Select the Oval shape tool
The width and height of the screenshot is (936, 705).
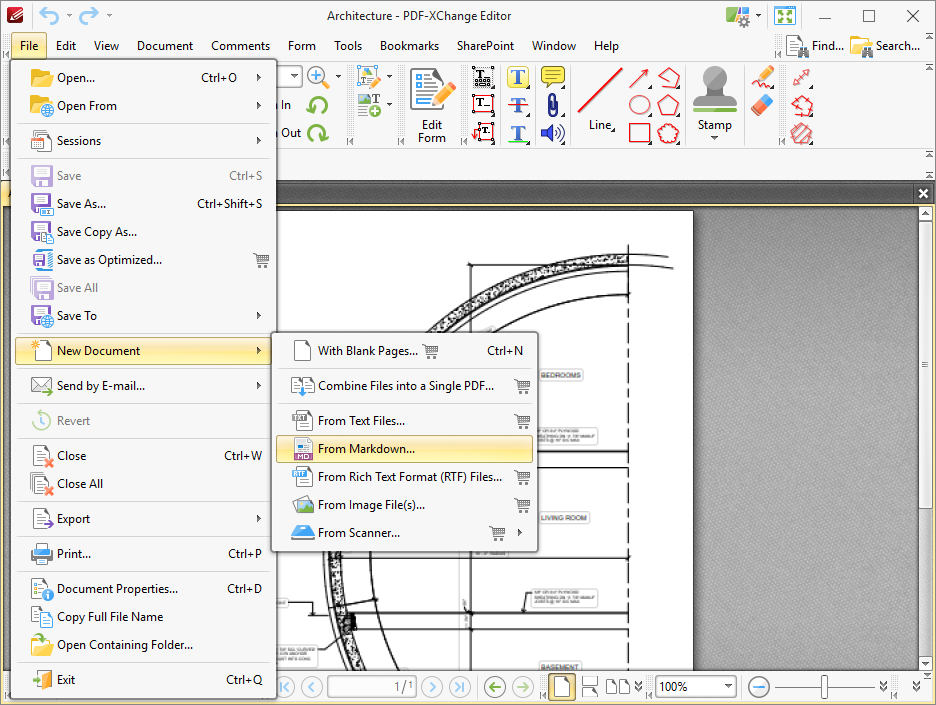(639, 105)
